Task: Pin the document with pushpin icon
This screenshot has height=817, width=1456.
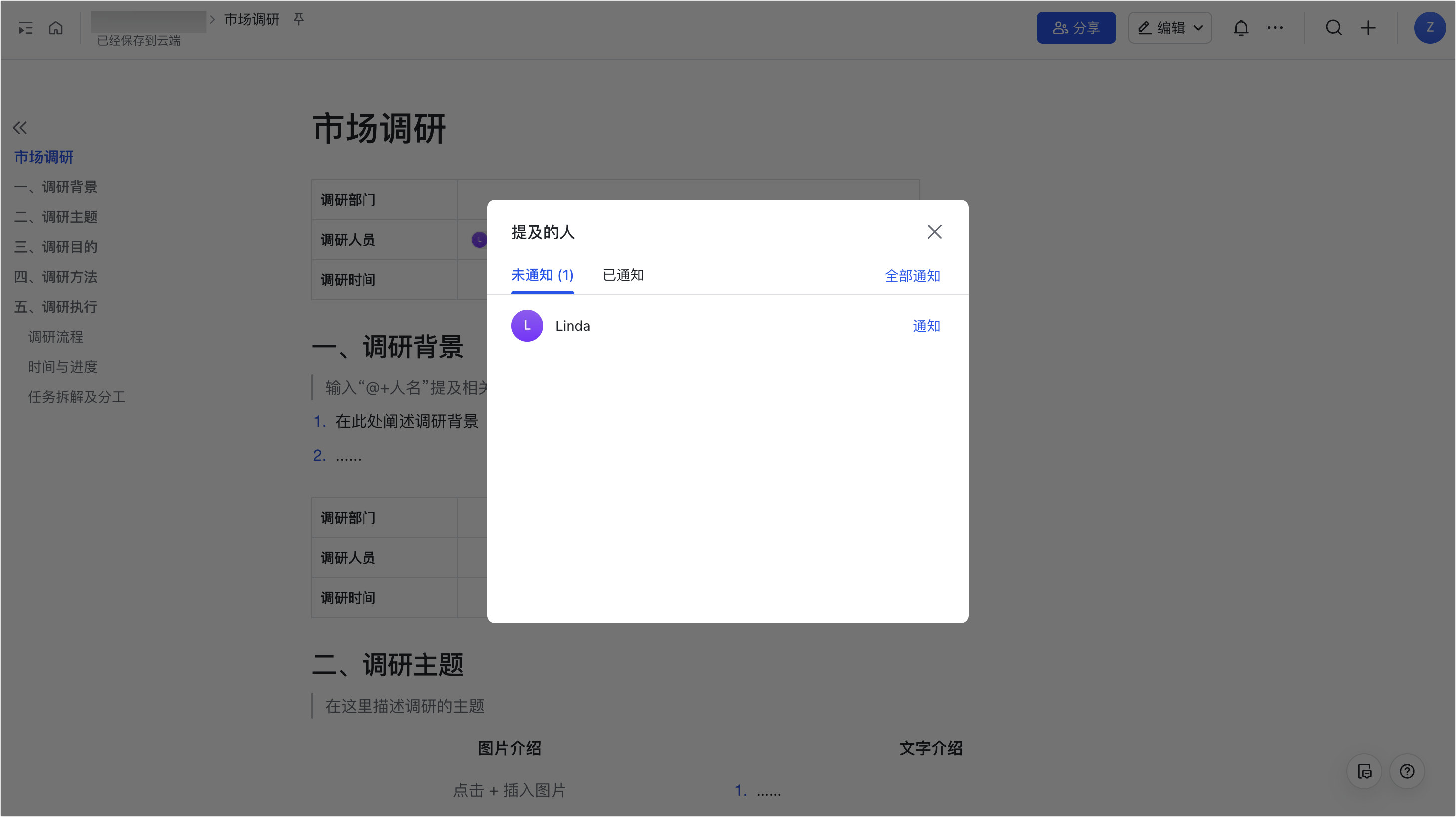Action: 299,19
